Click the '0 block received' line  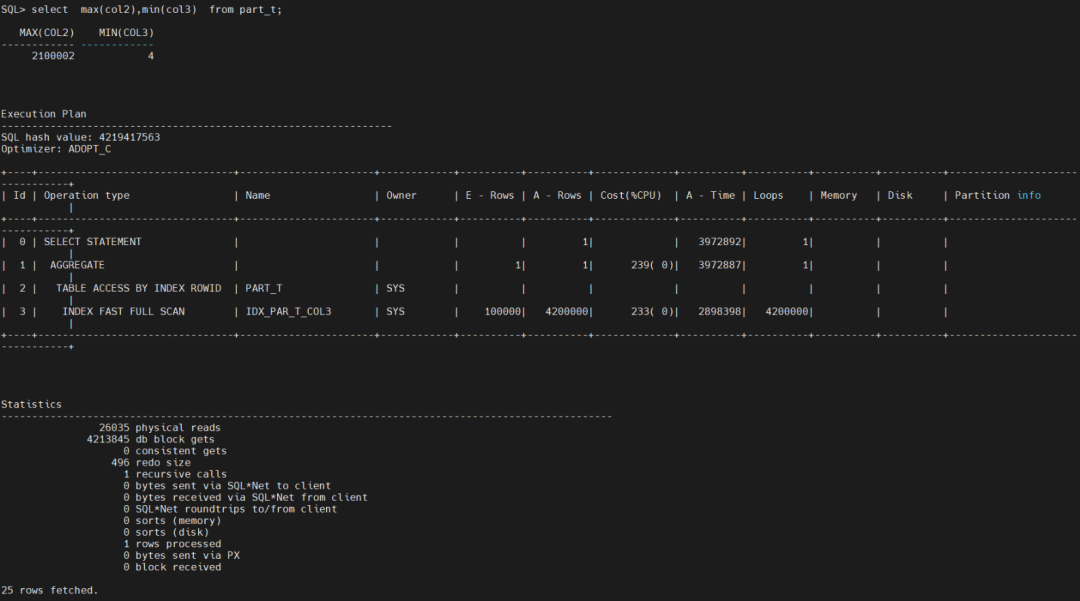coord(172,567)
